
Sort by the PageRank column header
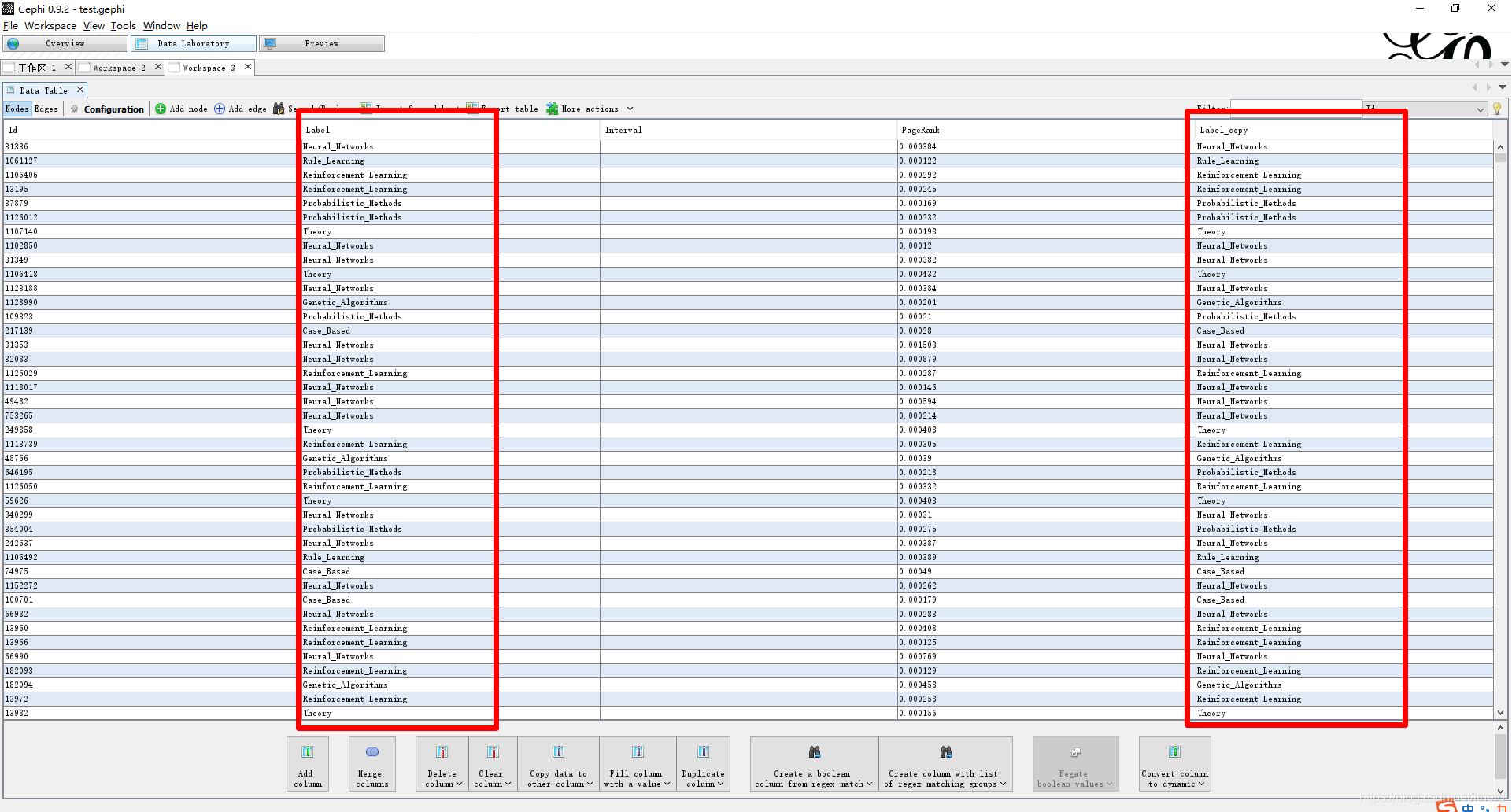pos(1046,130)
